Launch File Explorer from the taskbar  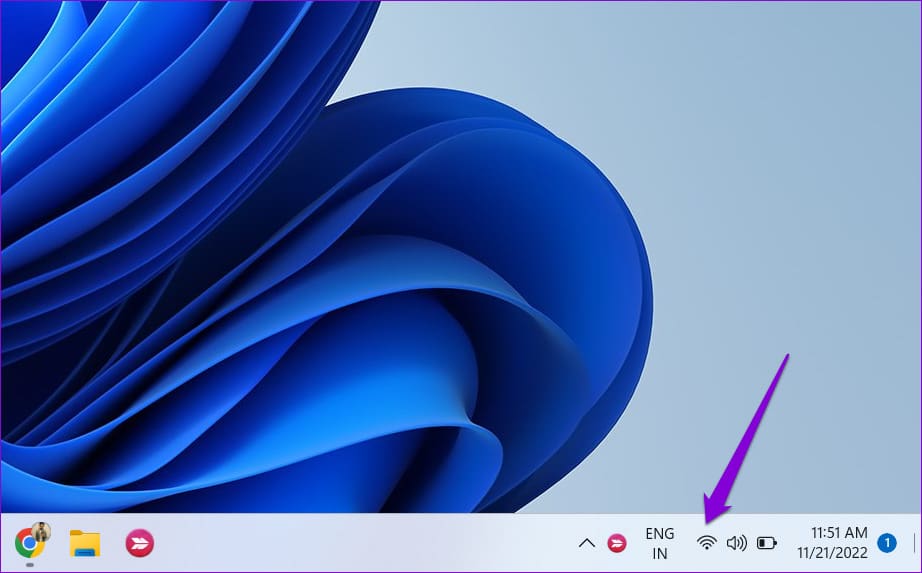[x=85, y=543]
